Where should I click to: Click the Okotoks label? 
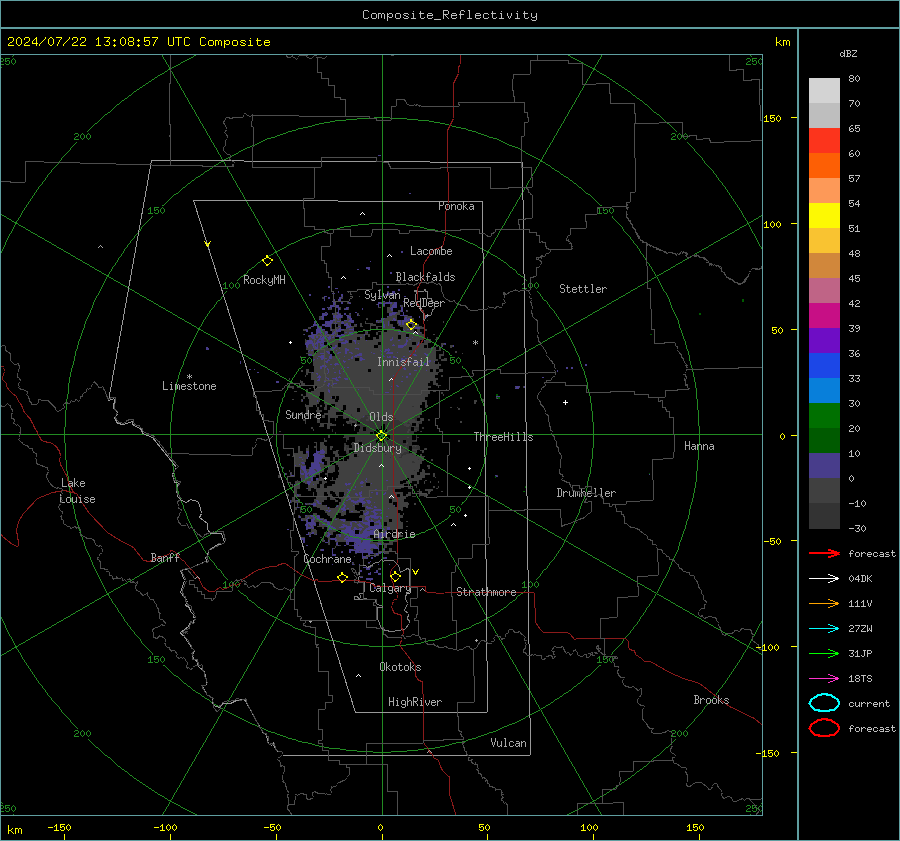pos(400,667)
